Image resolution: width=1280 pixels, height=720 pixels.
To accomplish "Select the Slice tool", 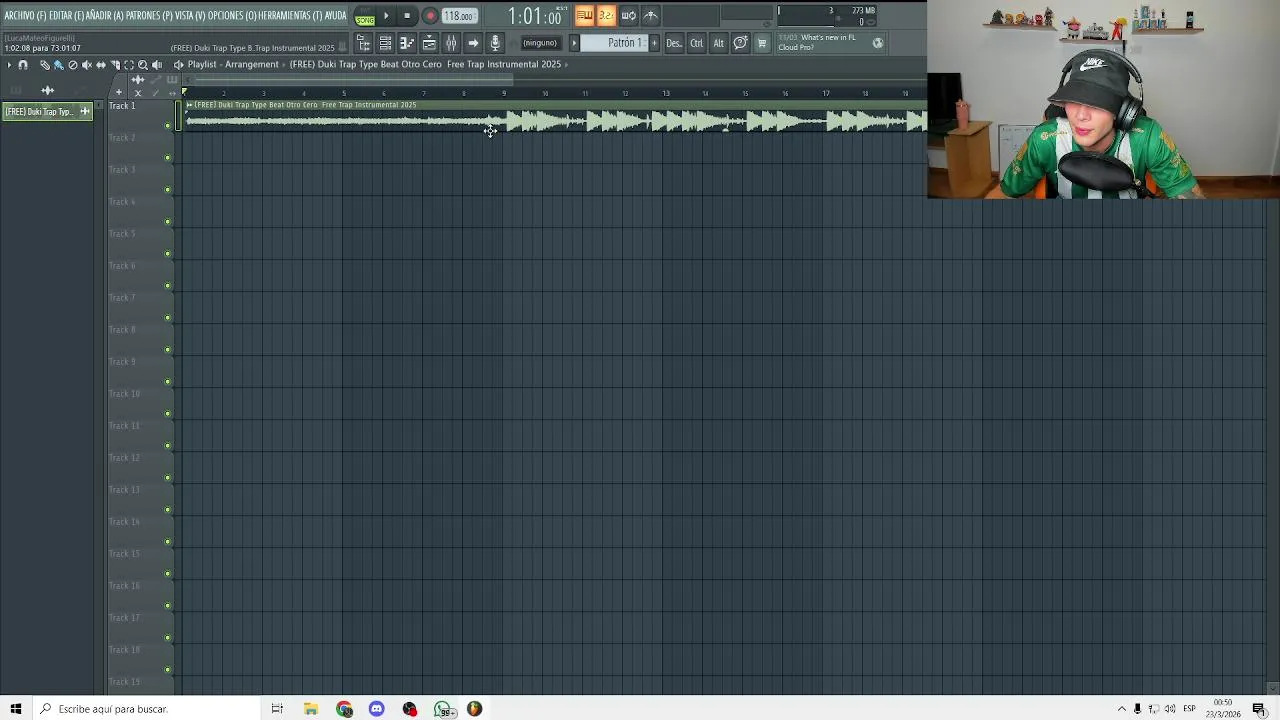I will 114,65.
